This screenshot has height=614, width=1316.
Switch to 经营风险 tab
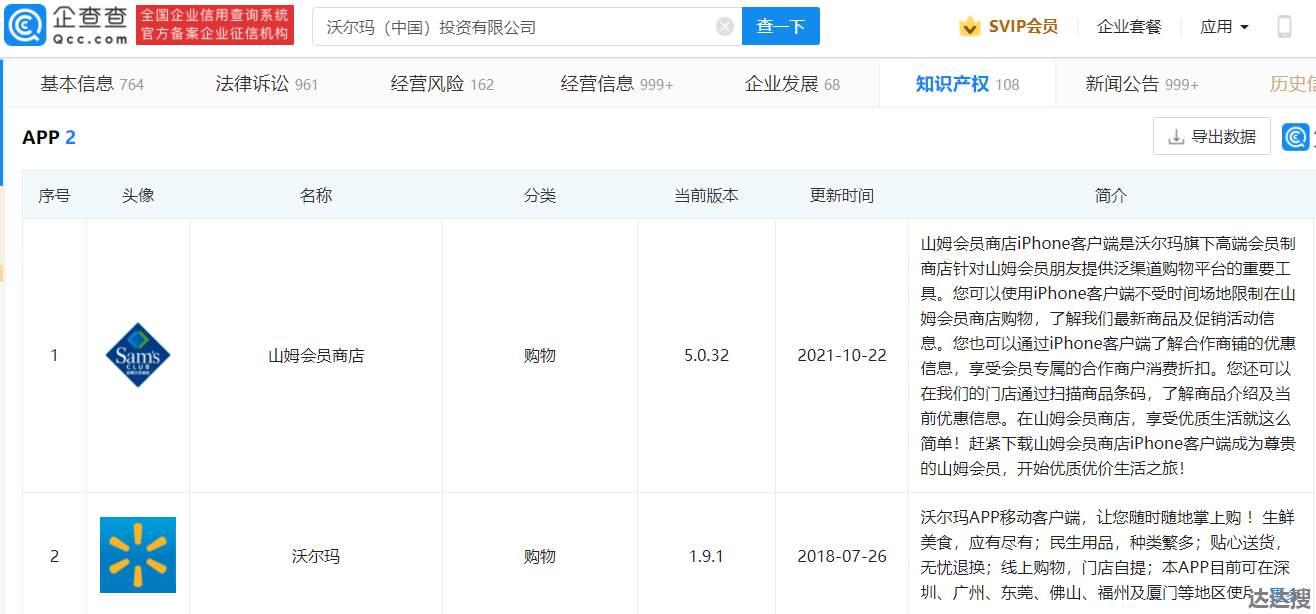point(442,84)
